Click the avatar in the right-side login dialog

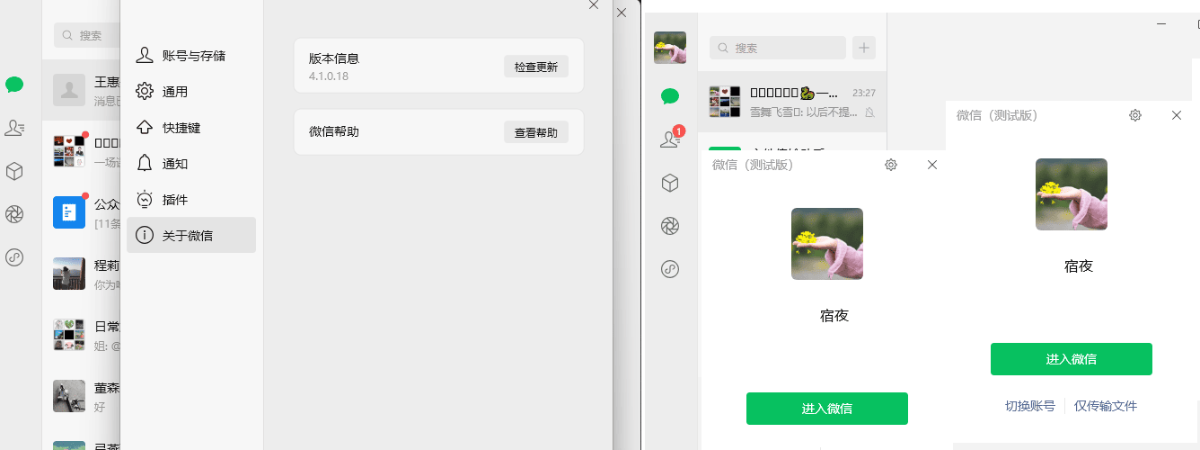coord(1071,194)
